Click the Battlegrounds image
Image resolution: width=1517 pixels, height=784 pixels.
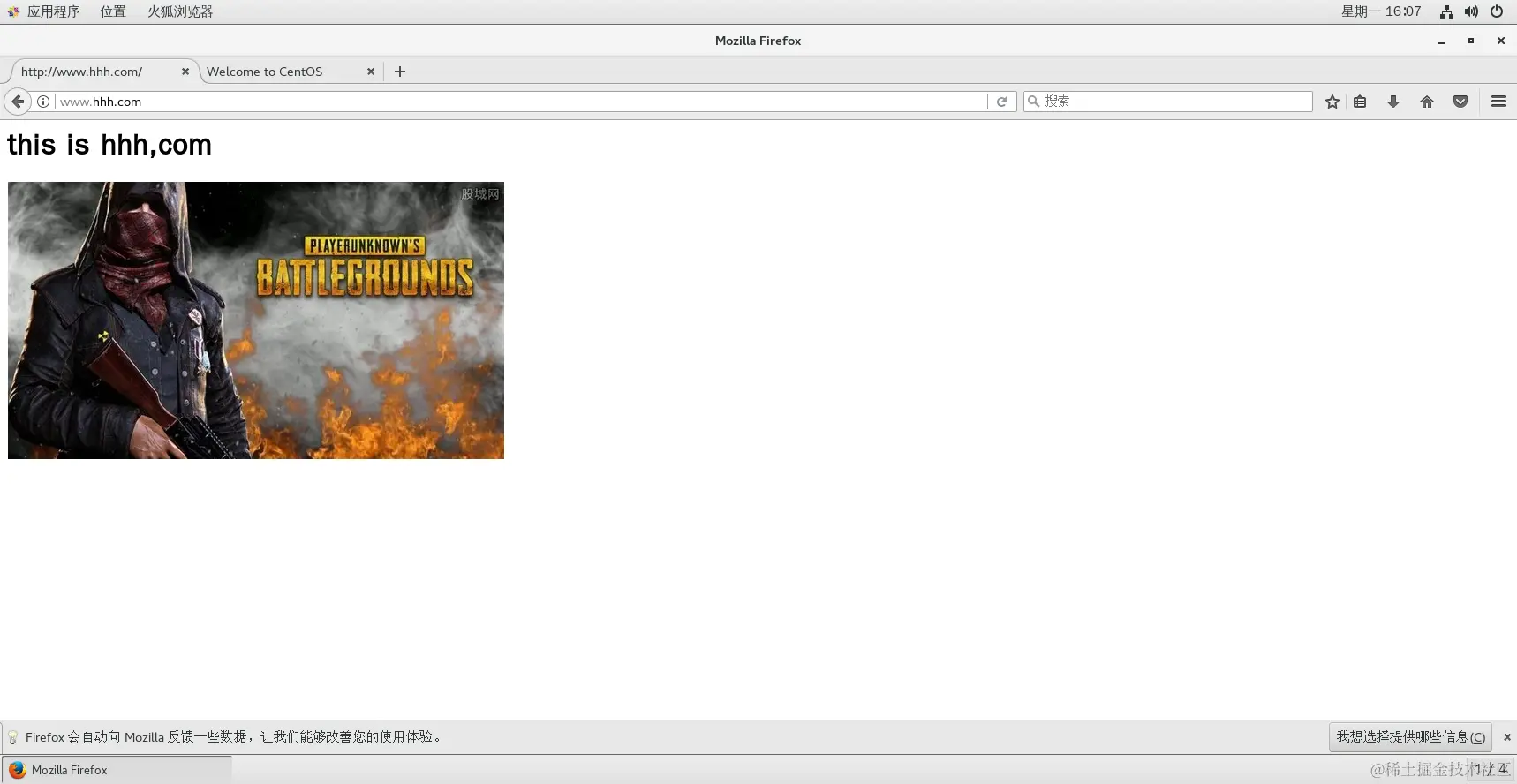256,320
